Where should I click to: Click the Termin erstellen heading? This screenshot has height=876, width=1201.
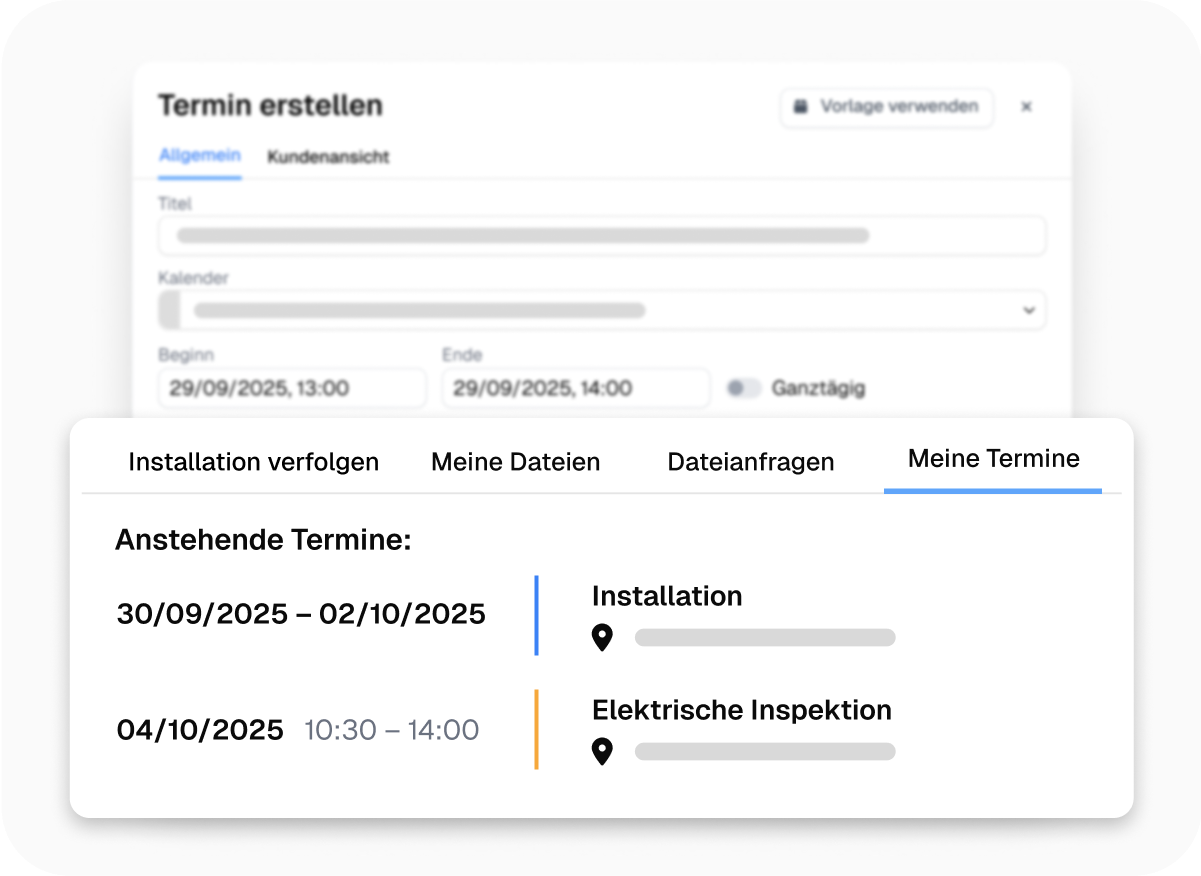270,106
